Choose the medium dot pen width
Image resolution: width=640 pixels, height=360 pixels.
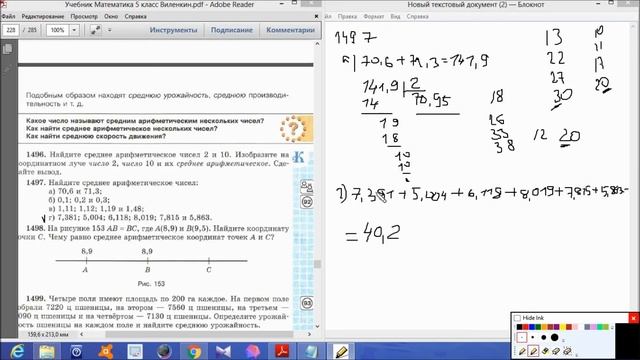[x=544, y=337]
